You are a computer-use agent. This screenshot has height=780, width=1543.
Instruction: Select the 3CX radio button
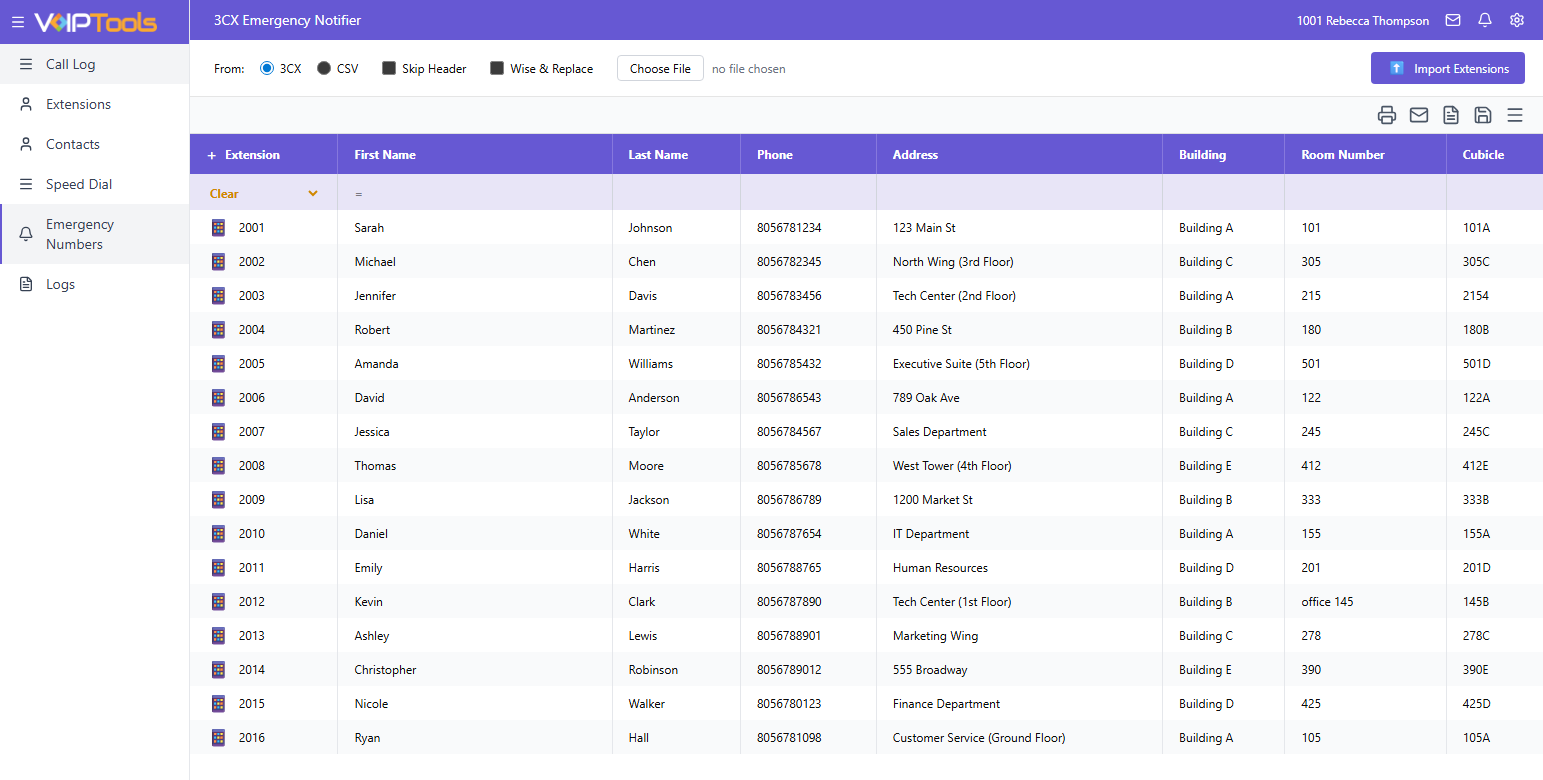coord(266,69)
